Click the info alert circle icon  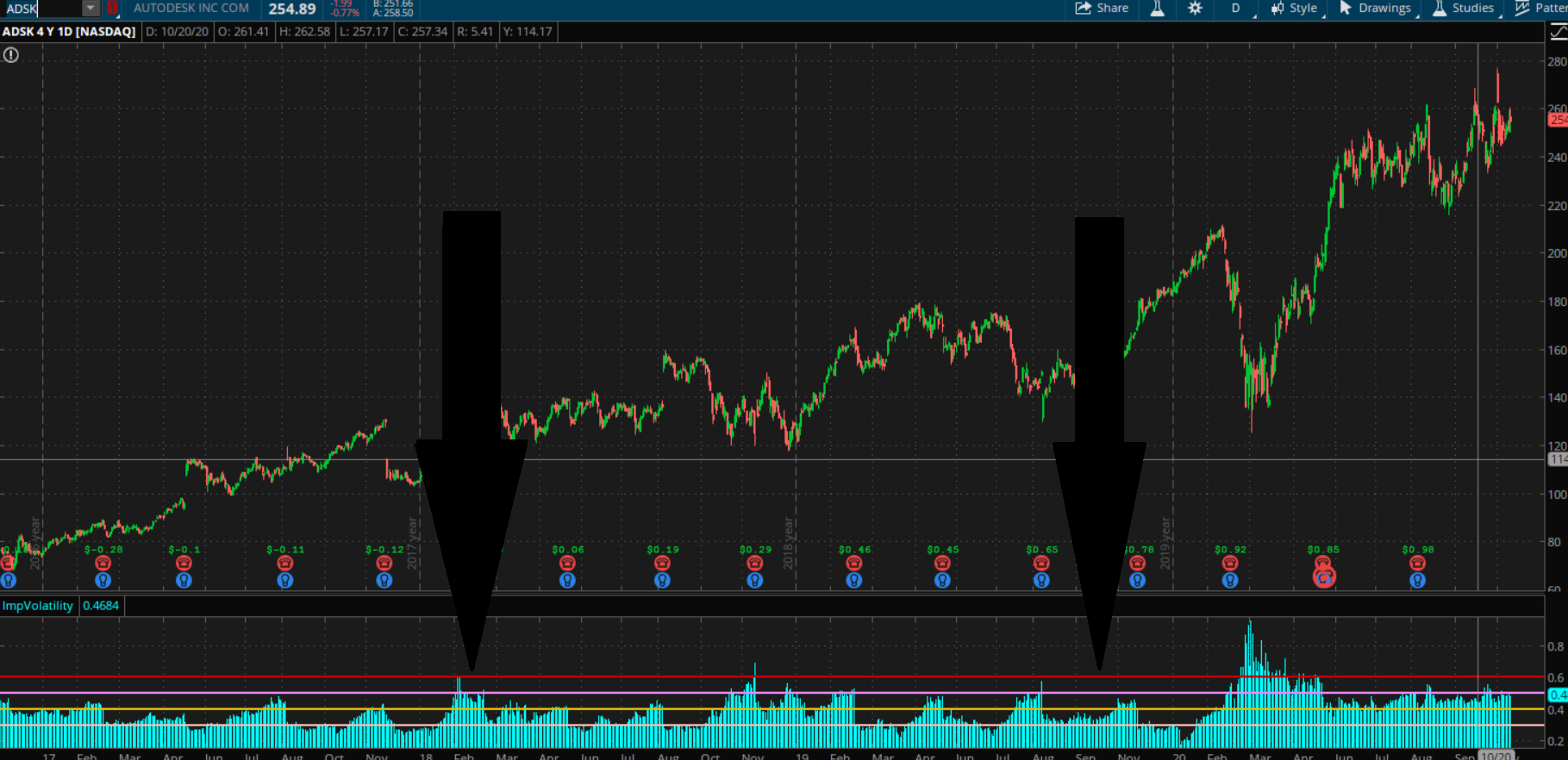(x=10, y=55)
